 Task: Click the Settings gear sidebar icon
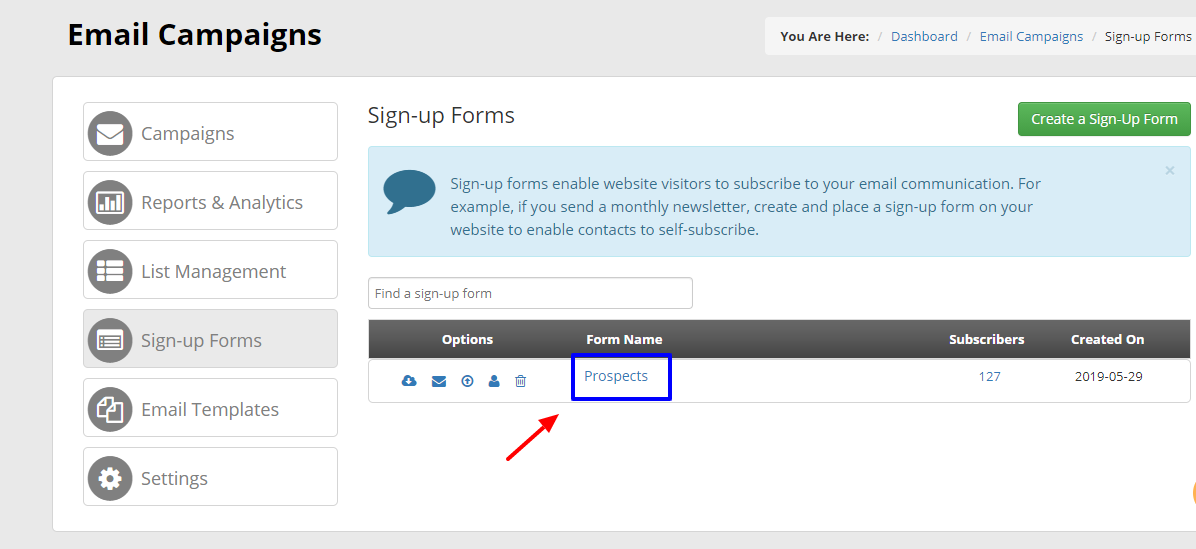pos(110,478)
